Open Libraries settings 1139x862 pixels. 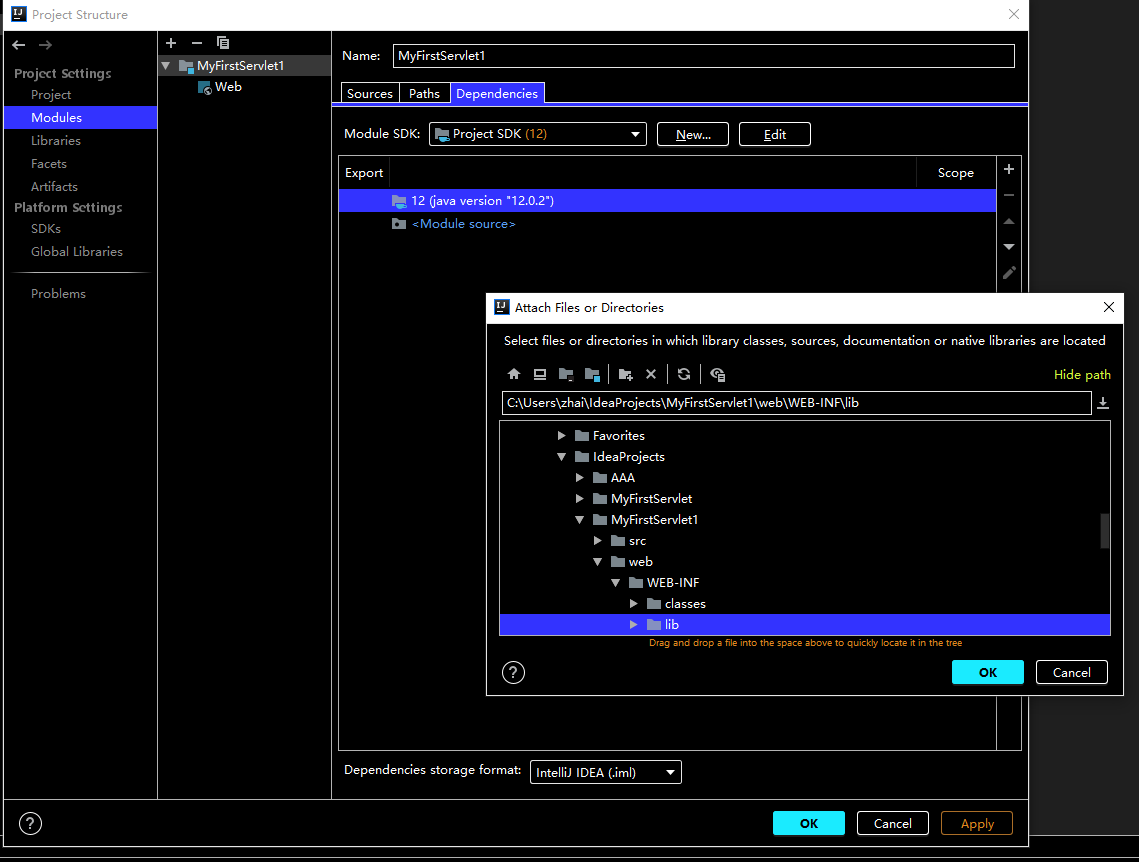coord(56,141)
